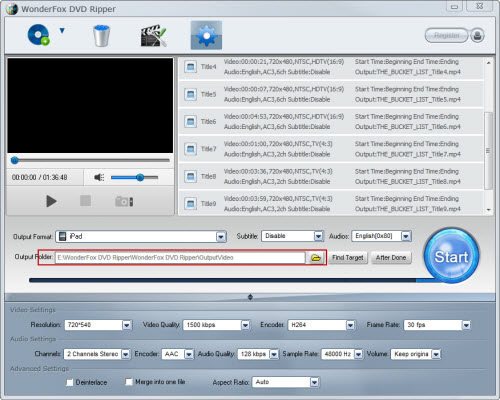Click the big Start button
The width and height of the screenshot is (500, 400).
point(452,256)
